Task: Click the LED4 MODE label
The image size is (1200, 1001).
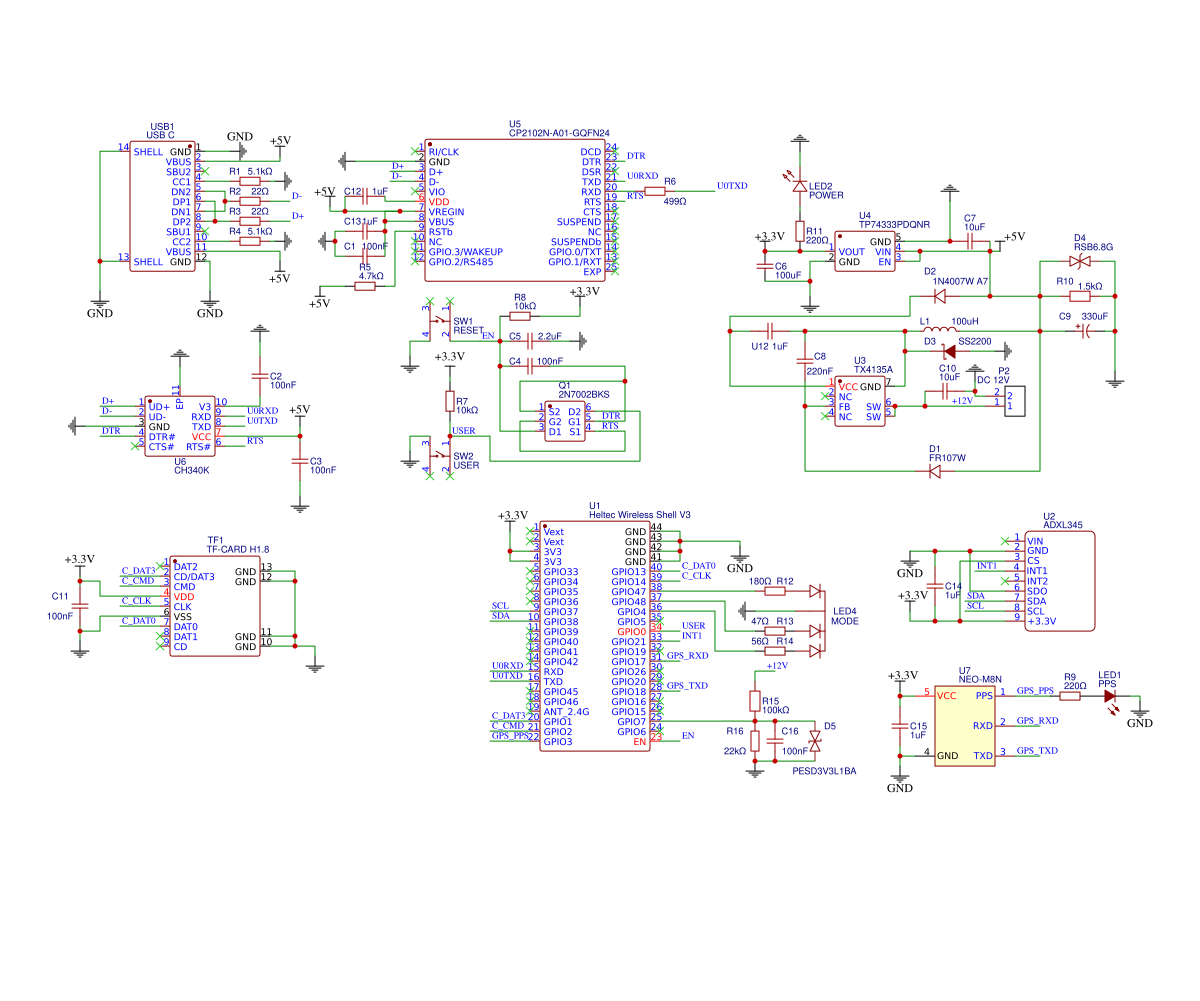Action: tap(845, 616)
